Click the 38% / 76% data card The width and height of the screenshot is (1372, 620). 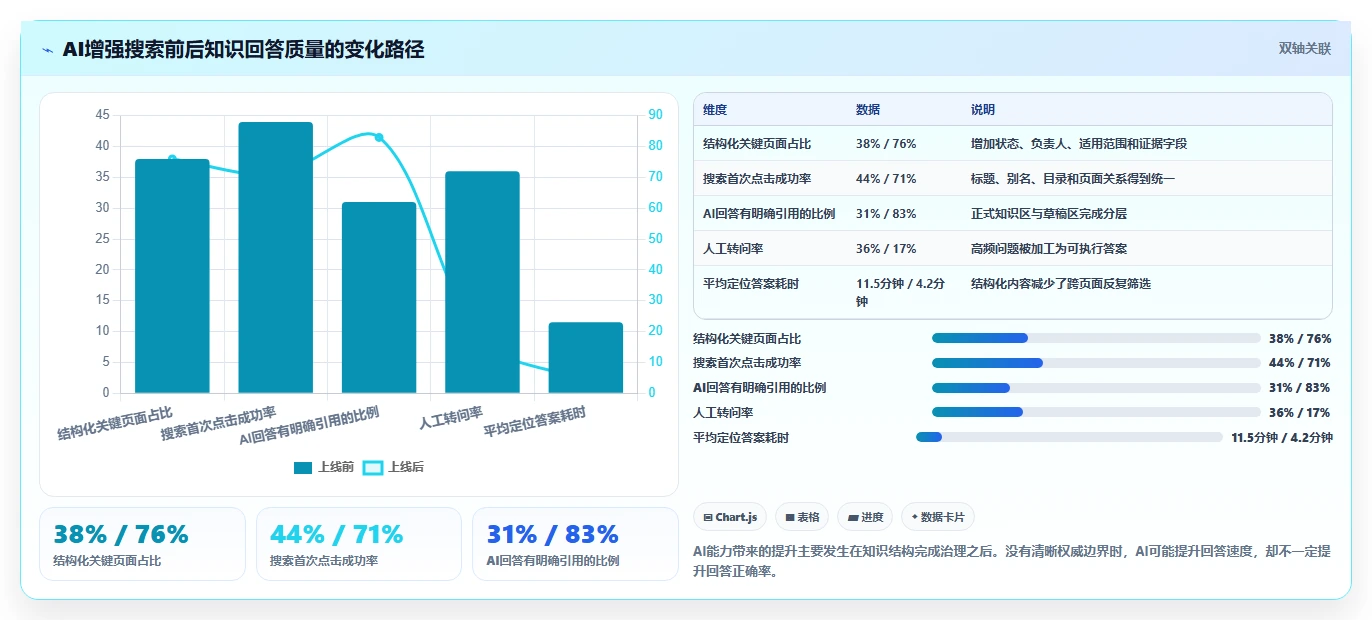click(142, 544)
